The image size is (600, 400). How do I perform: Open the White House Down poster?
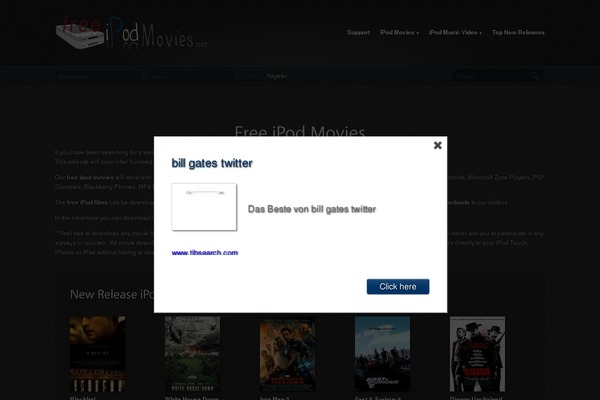click(x=192, y=354)
